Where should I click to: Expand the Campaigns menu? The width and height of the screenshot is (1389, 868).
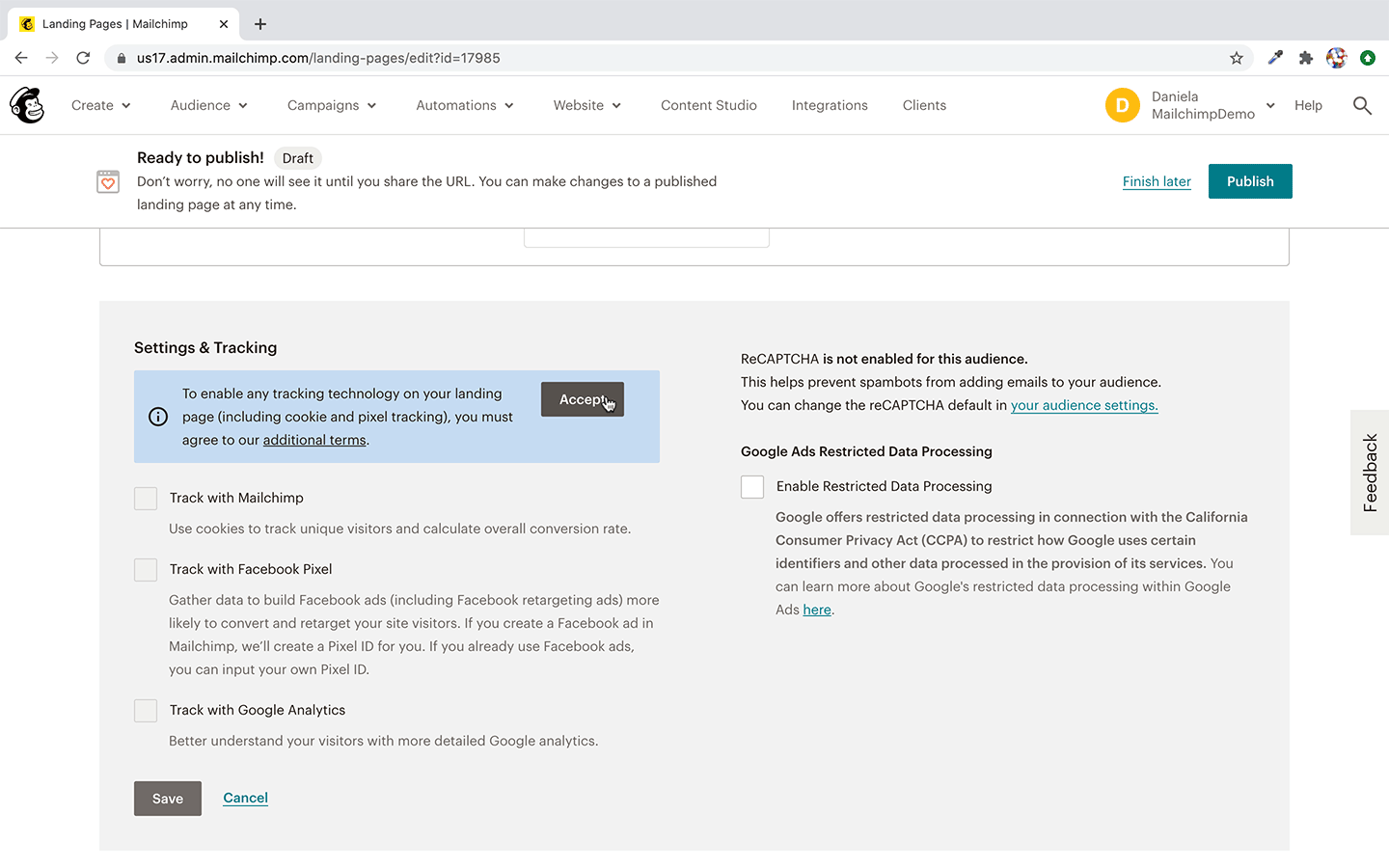pos(332,105)
